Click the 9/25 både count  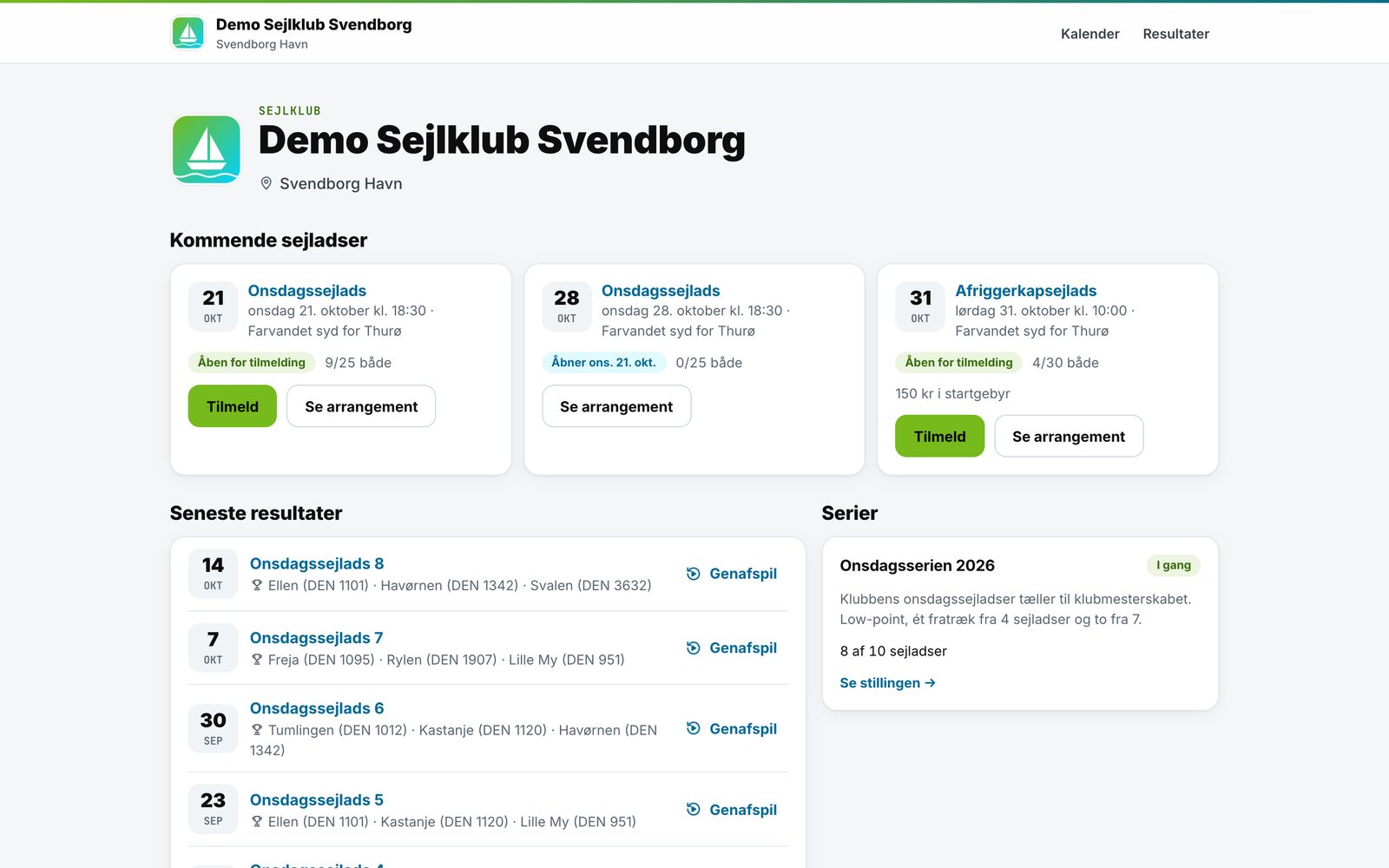tap(358, 363)
